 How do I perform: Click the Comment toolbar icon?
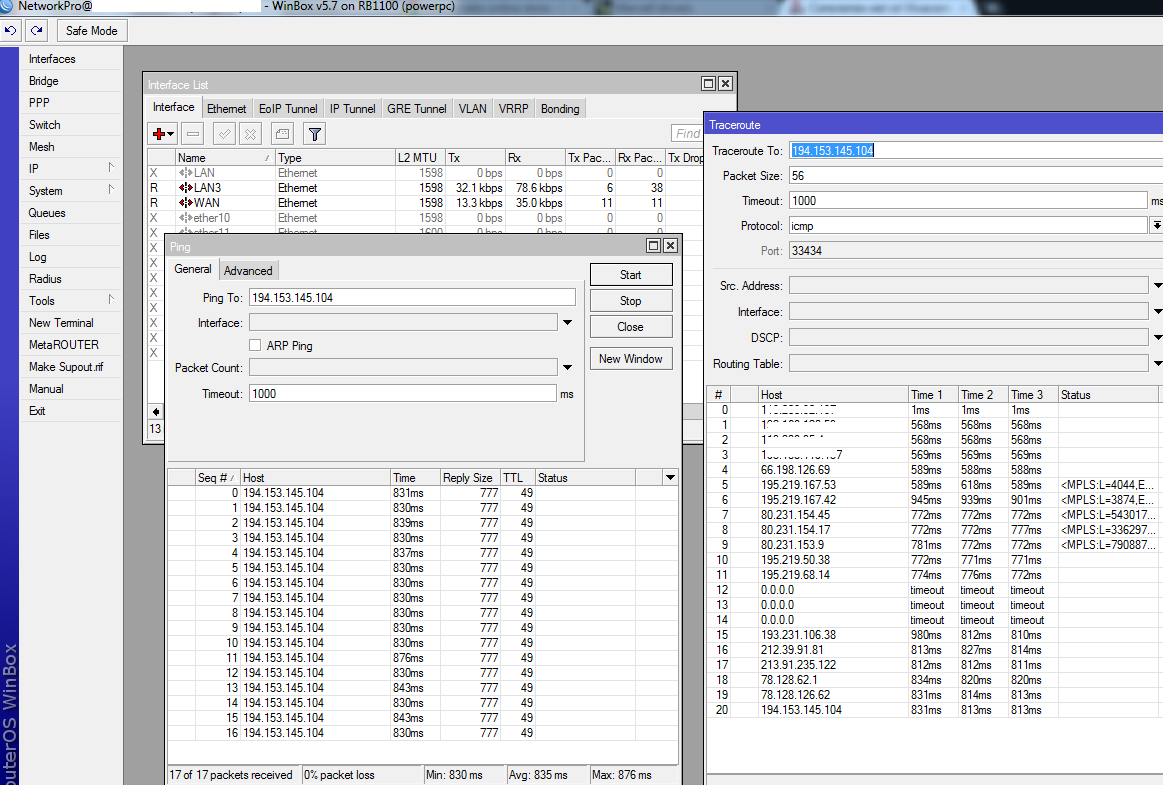[x=282, y=134]
